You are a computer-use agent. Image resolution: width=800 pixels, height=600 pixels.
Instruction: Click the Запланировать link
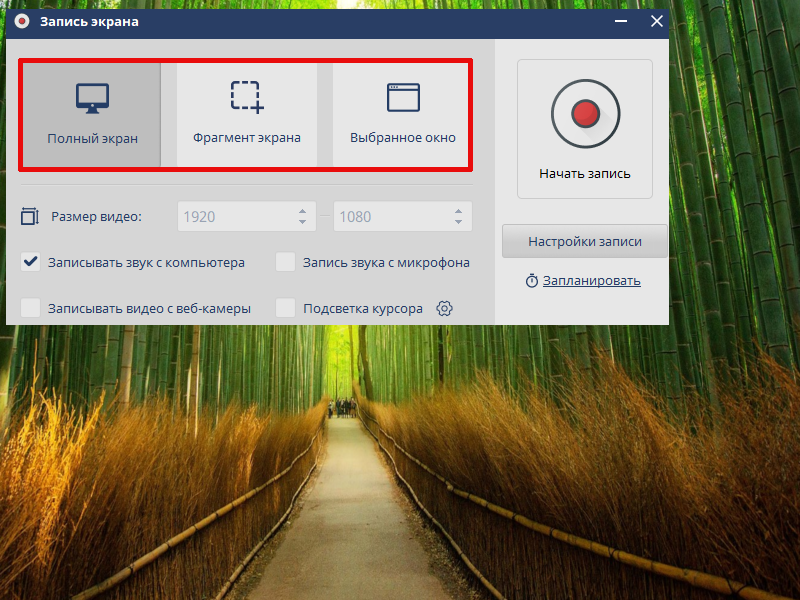[591, 281]
